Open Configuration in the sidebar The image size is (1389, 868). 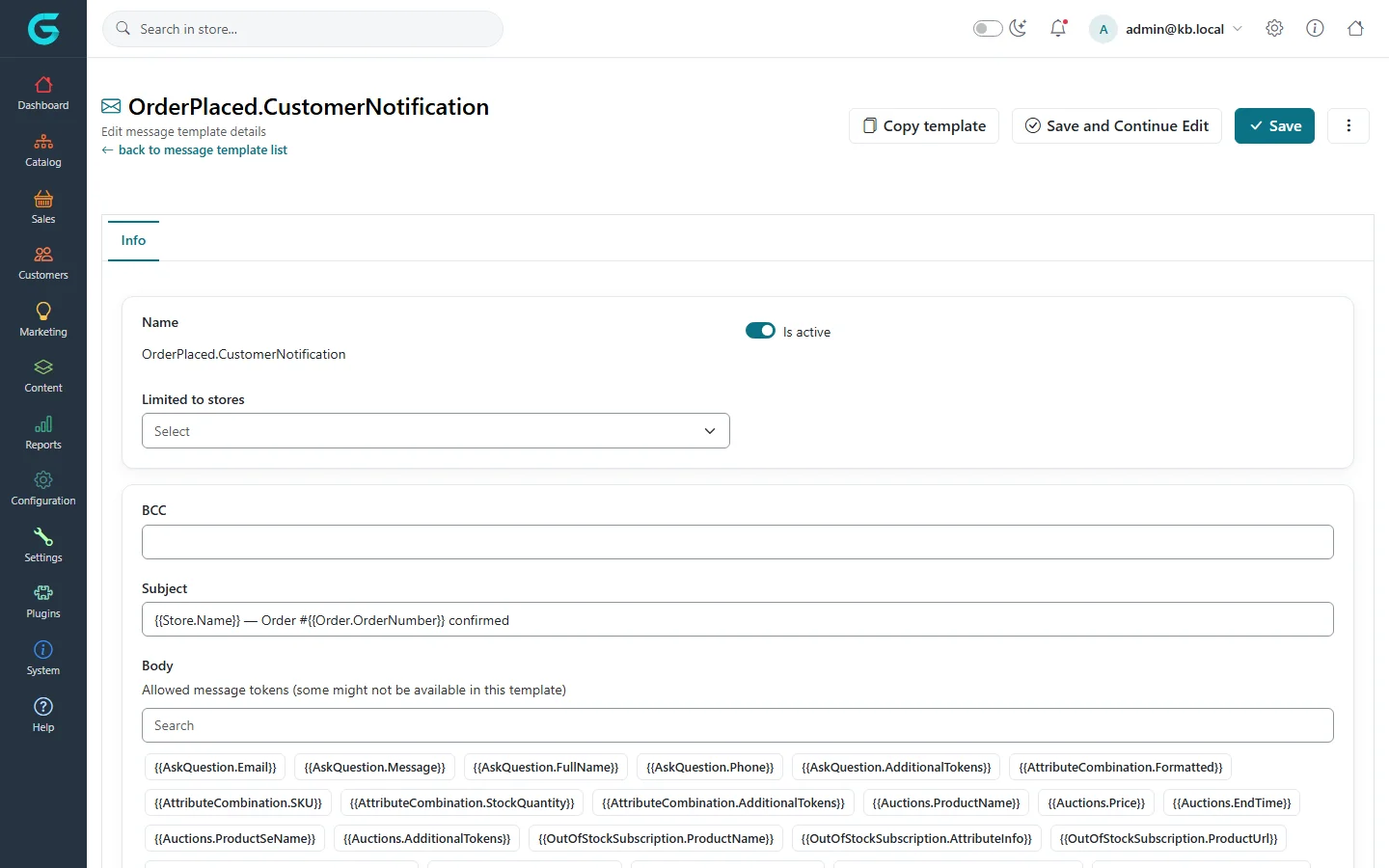pos(43,489)
